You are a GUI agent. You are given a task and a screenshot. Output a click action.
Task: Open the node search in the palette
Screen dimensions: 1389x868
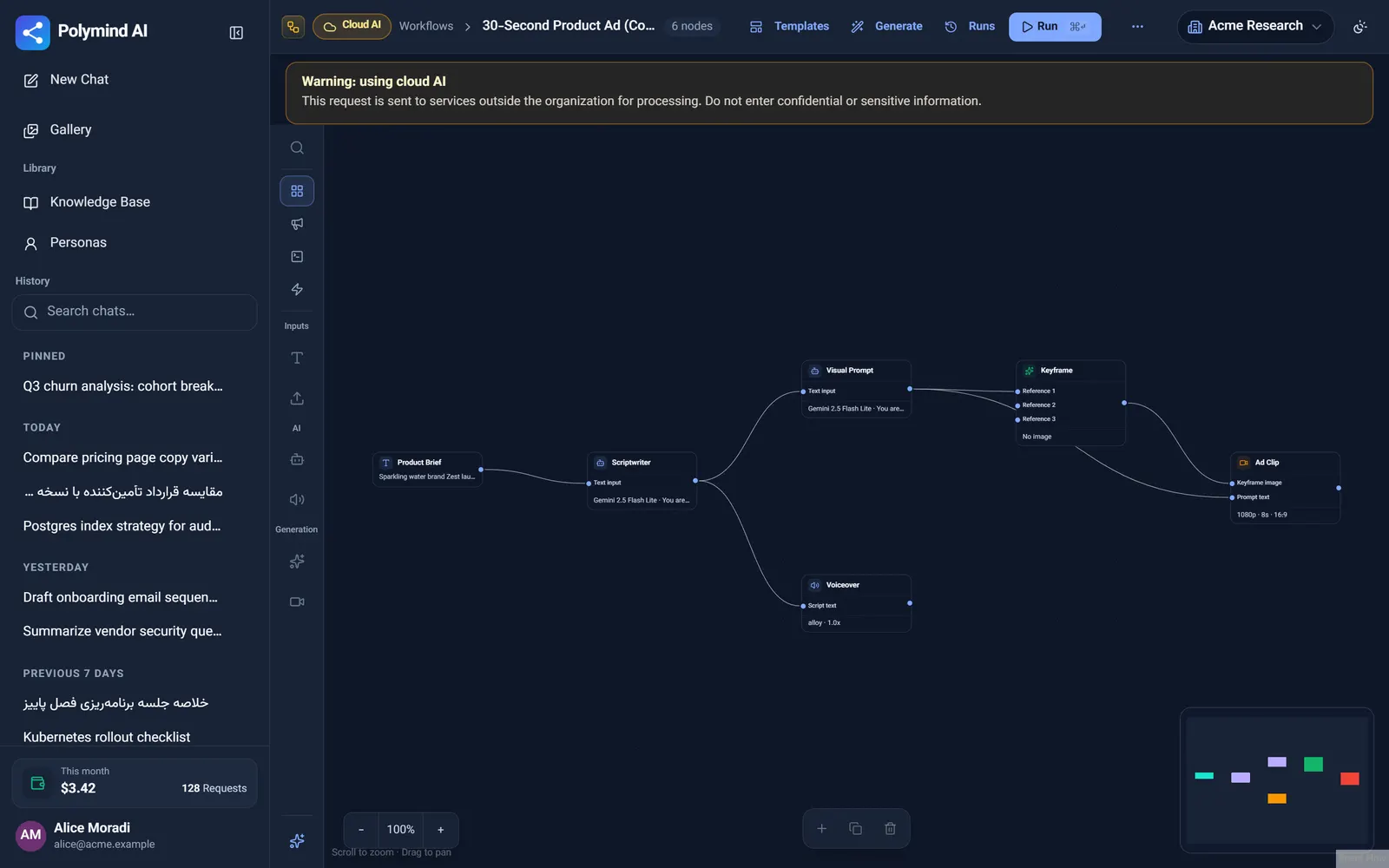tap(297, 148)
